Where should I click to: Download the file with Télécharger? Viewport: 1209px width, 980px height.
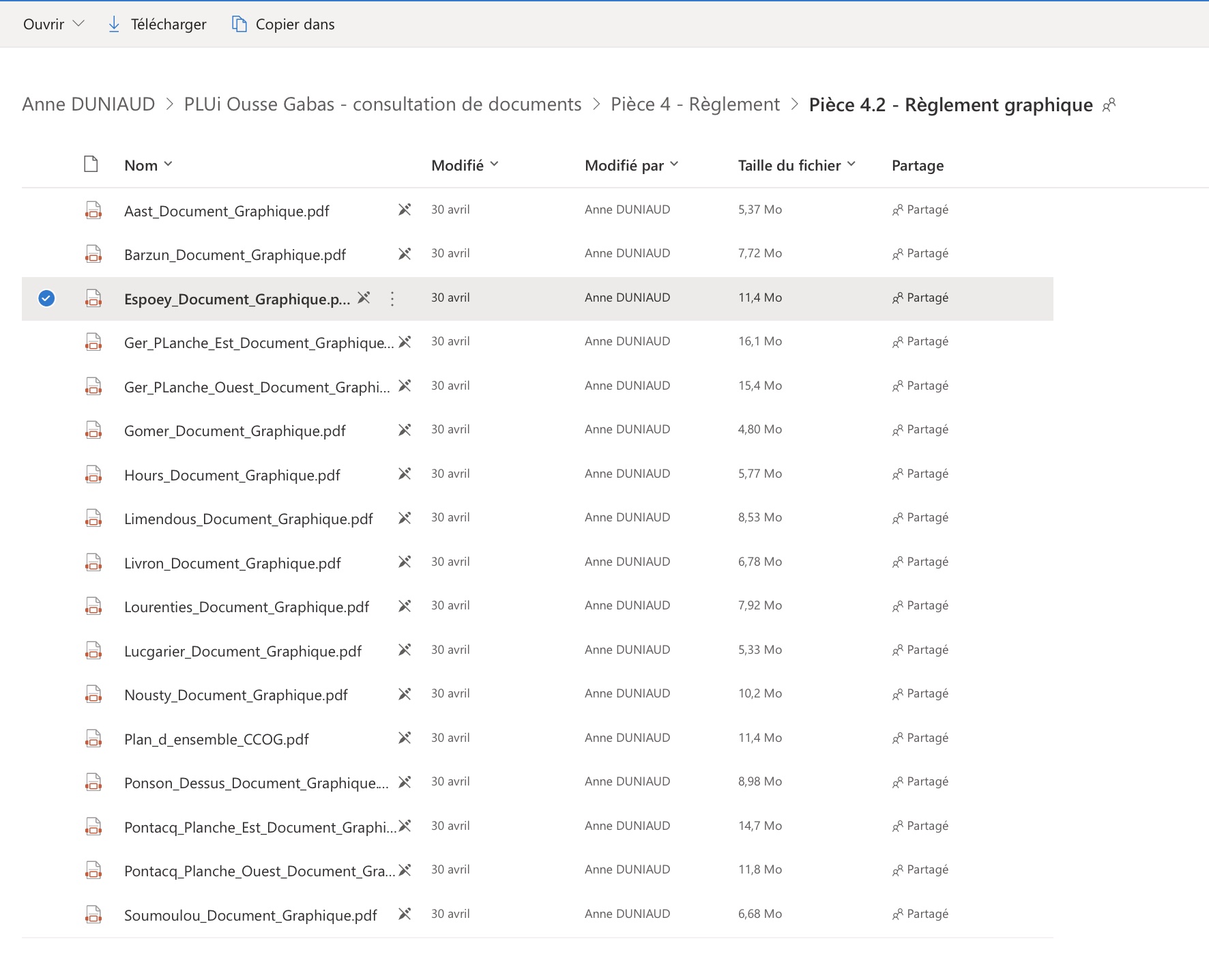tap(157, 24)
